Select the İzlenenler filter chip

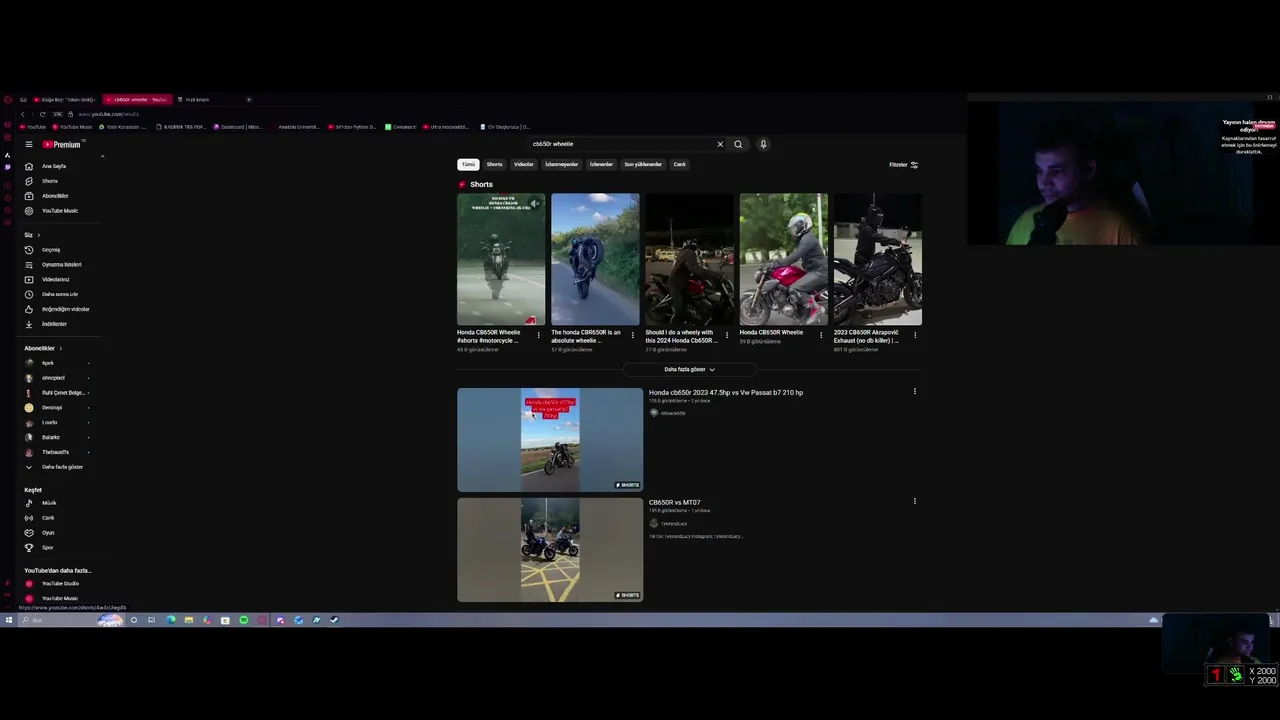[x=601, y=164]
